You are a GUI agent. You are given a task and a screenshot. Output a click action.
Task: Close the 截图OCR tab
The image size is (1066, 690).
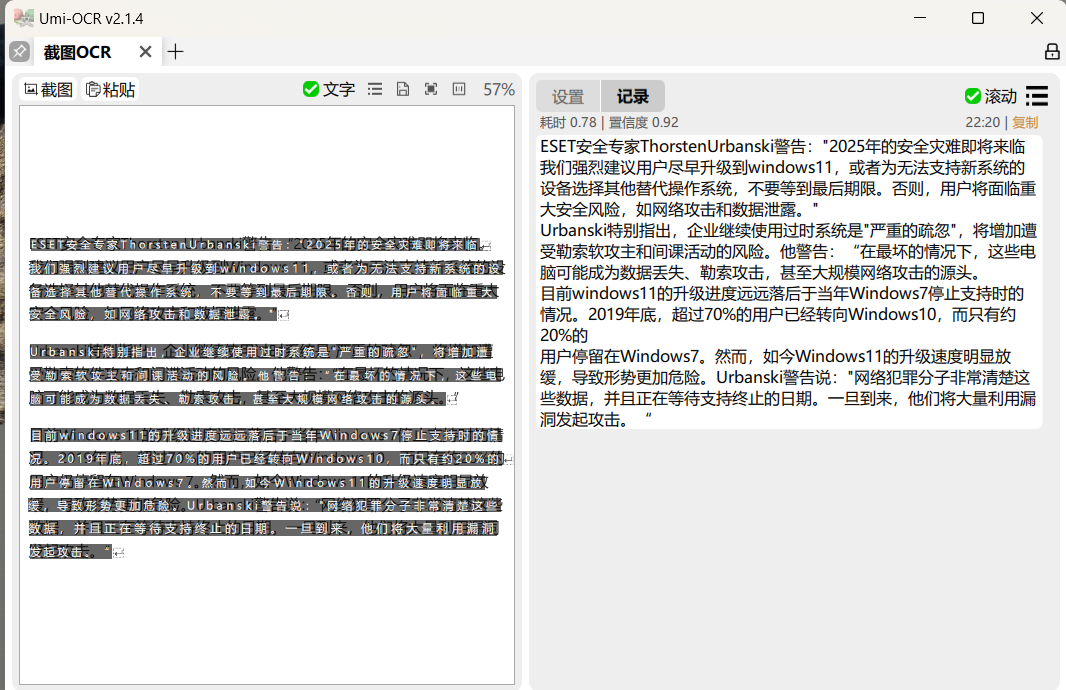(x=145, y=52)
